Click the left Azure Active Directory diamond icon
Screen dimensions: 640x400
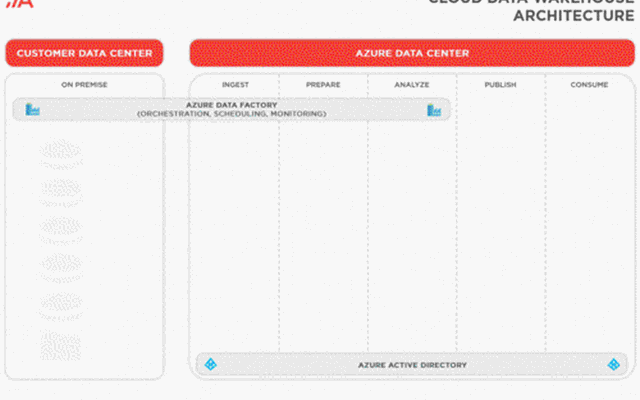211,364
